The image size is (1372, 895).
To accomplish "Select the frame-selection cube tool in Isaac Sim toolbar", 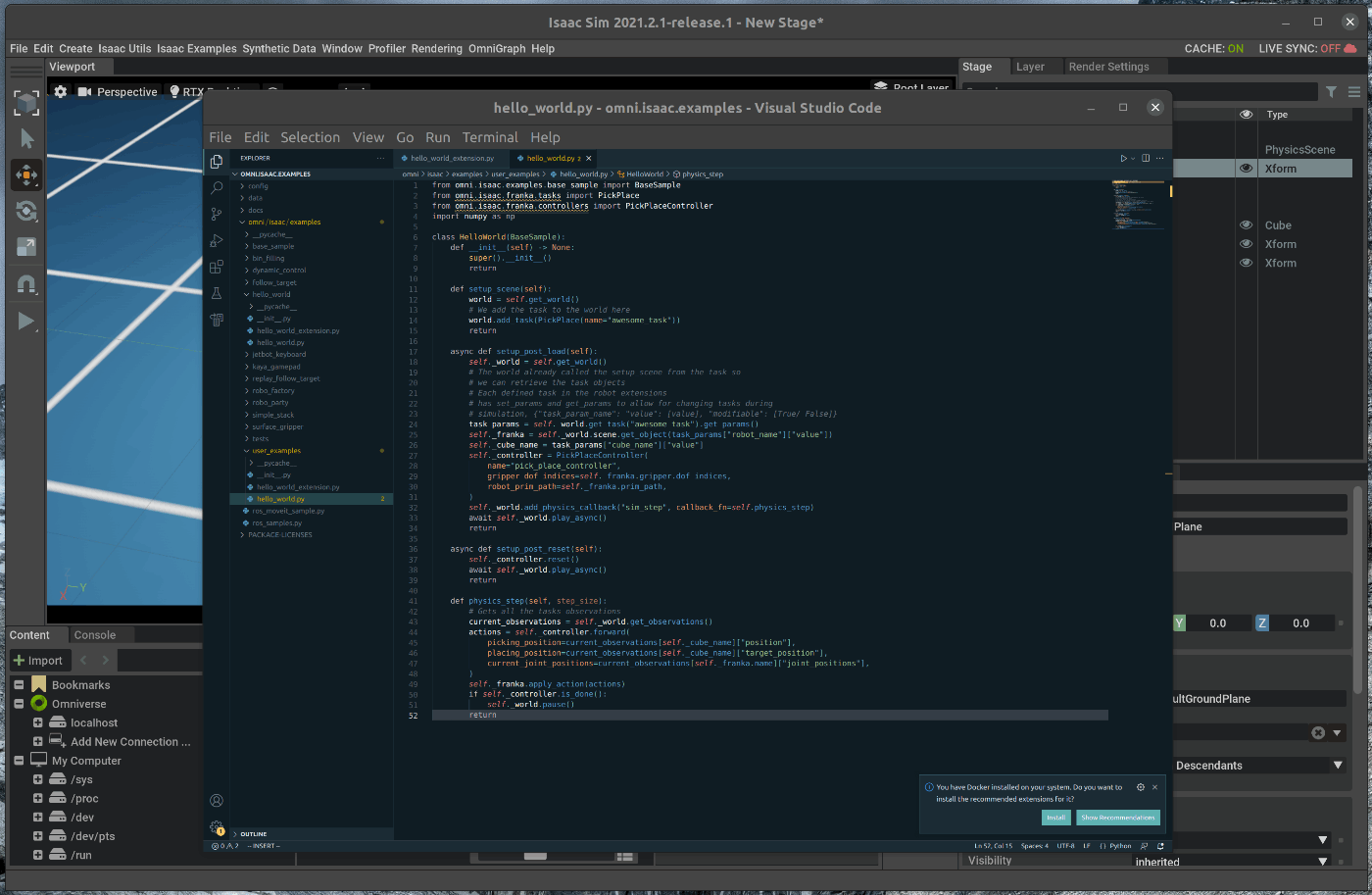I will point(26,103).
